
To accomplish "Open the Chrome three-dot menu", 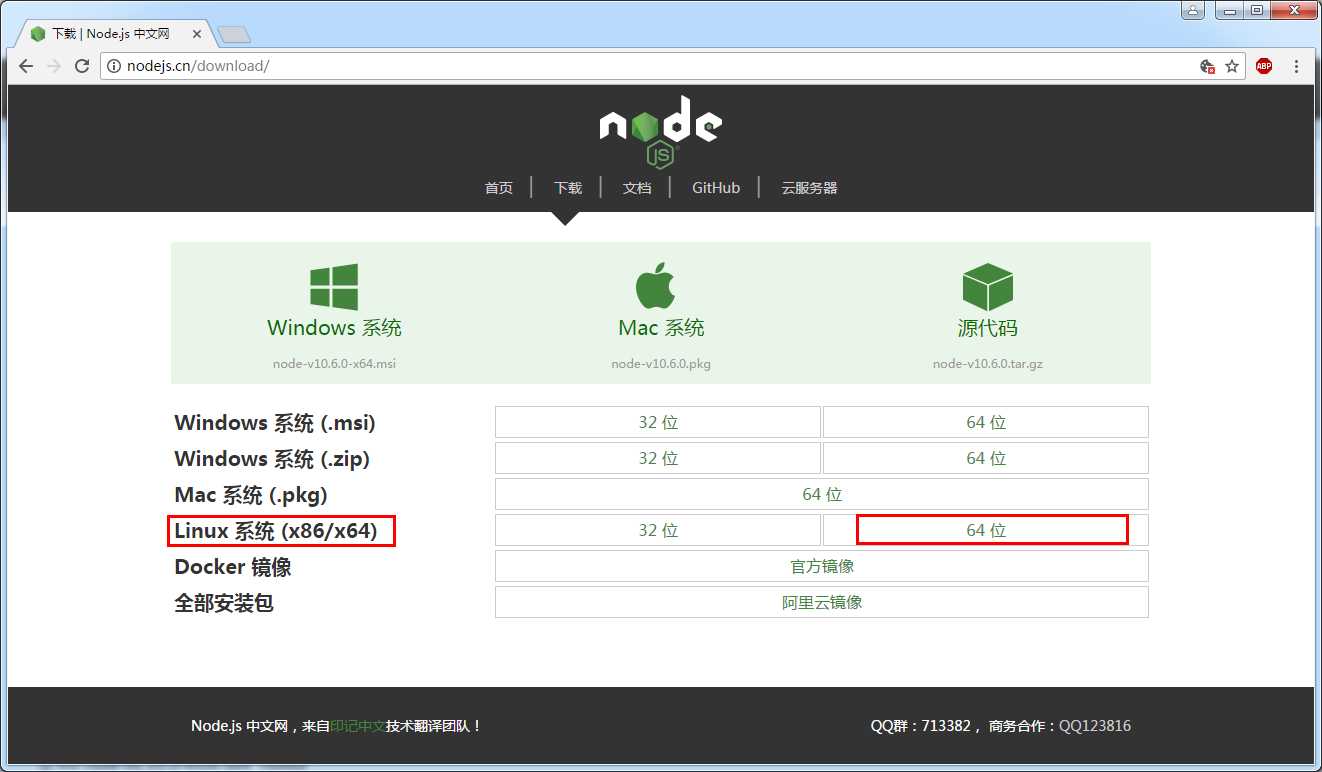I will (1297, 66).
